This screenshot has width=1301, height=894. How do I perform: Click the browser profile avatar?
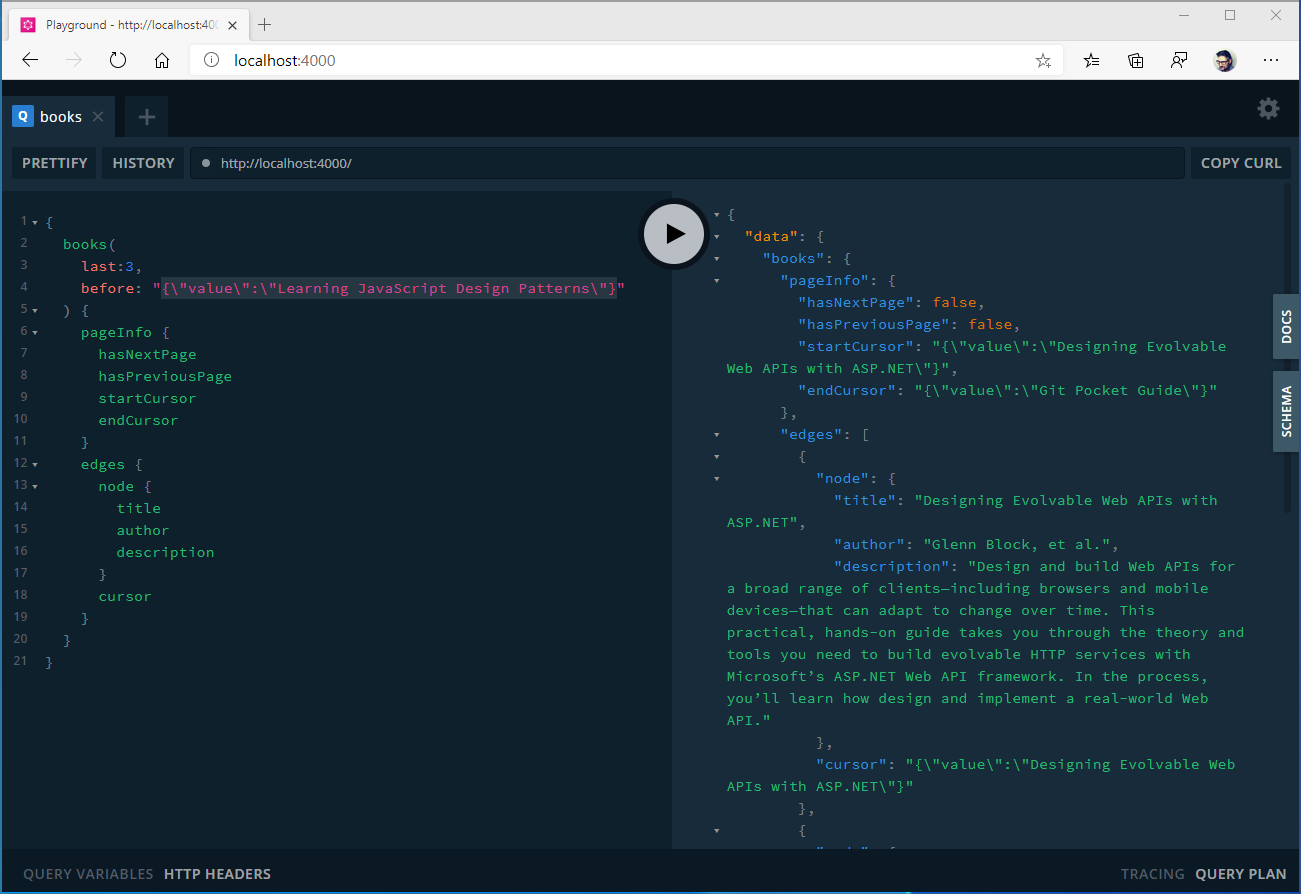click(x=1224, y=60)
